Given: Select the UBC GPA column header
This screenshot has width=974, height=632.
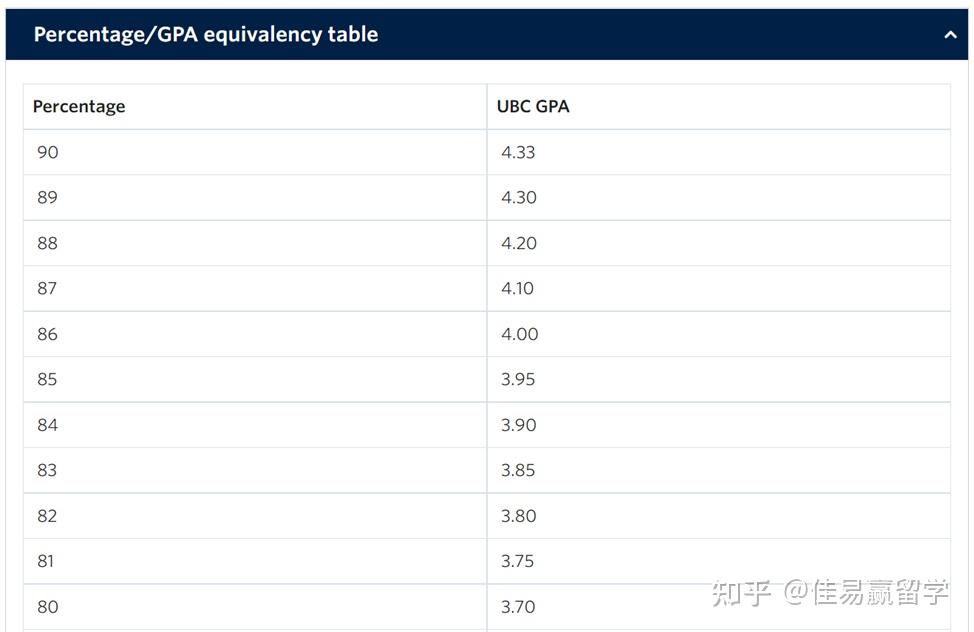Looking at the screenshot, I should coord(533,106).
